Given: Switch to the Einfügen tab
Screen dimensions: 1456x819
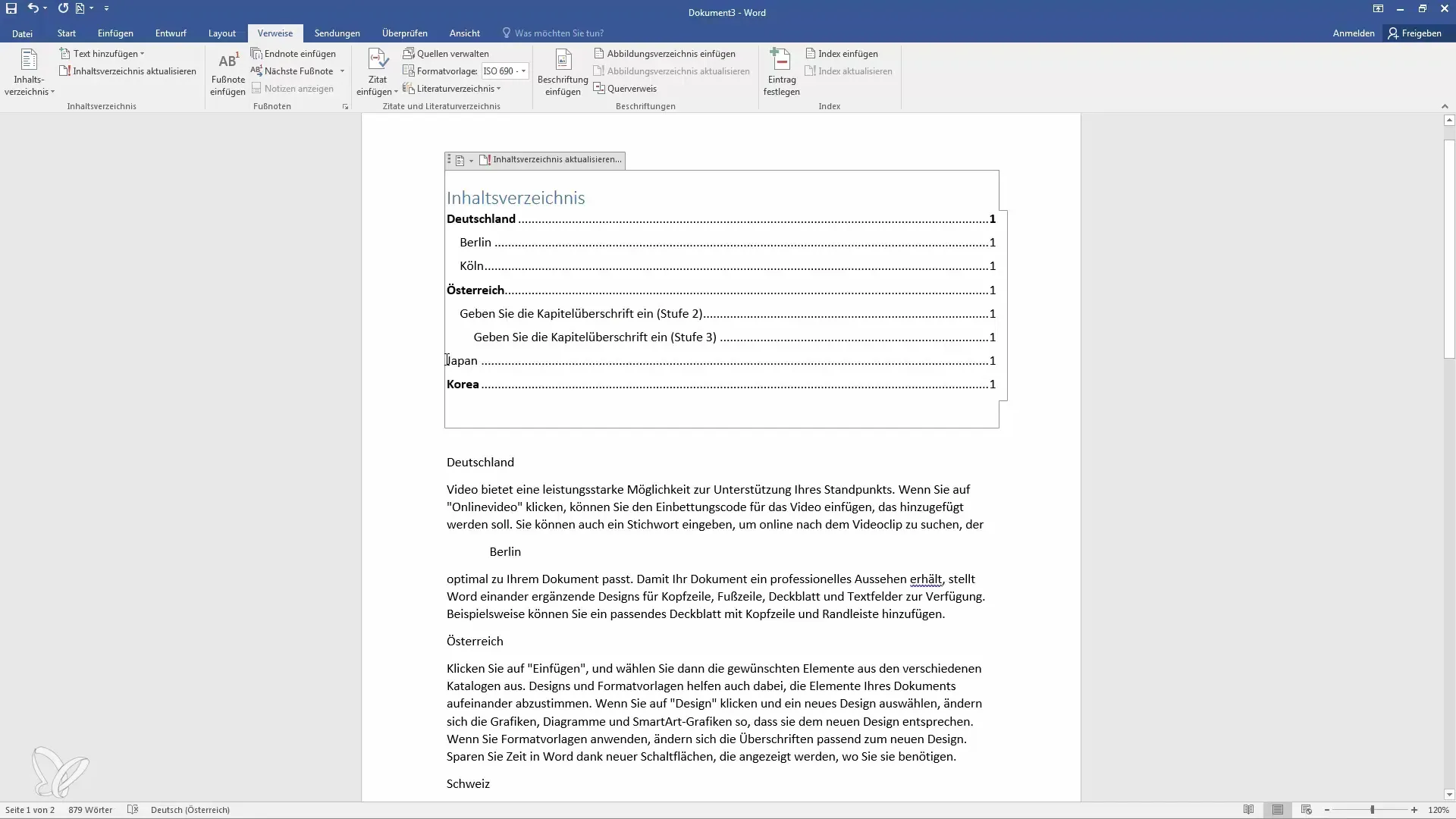Looking at the screenshot, I should [x=115, y=33].
